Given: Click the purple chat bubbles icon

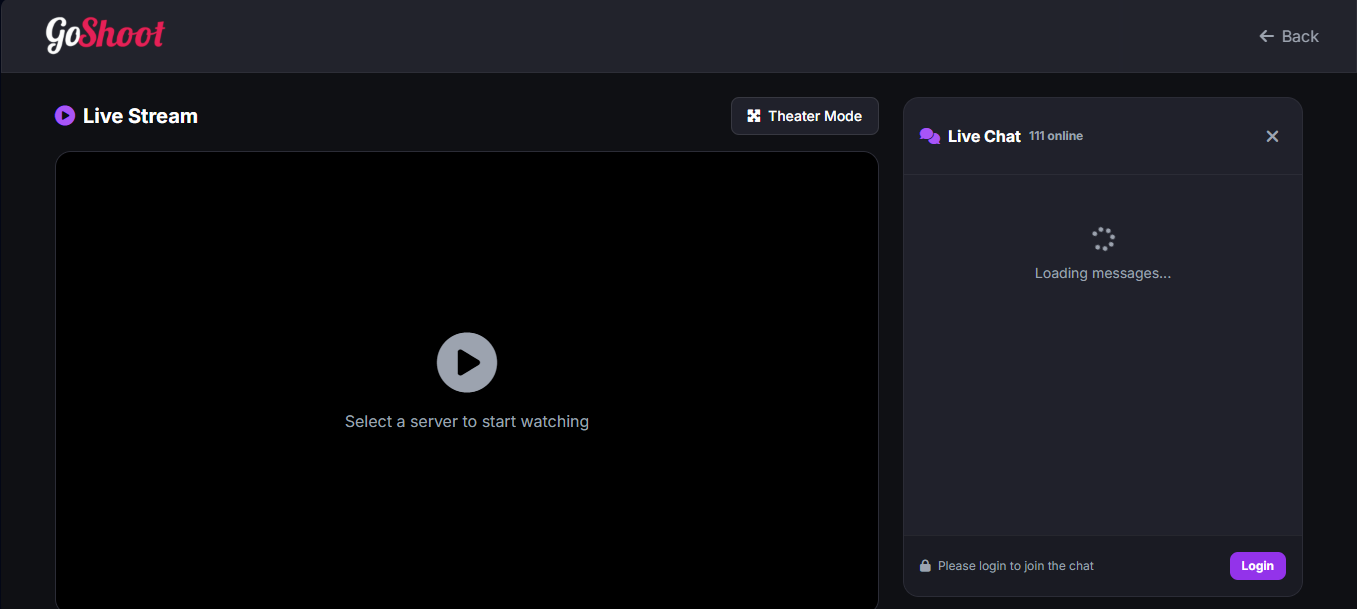Looking at the screenshot, I should [x=930, y=136].
